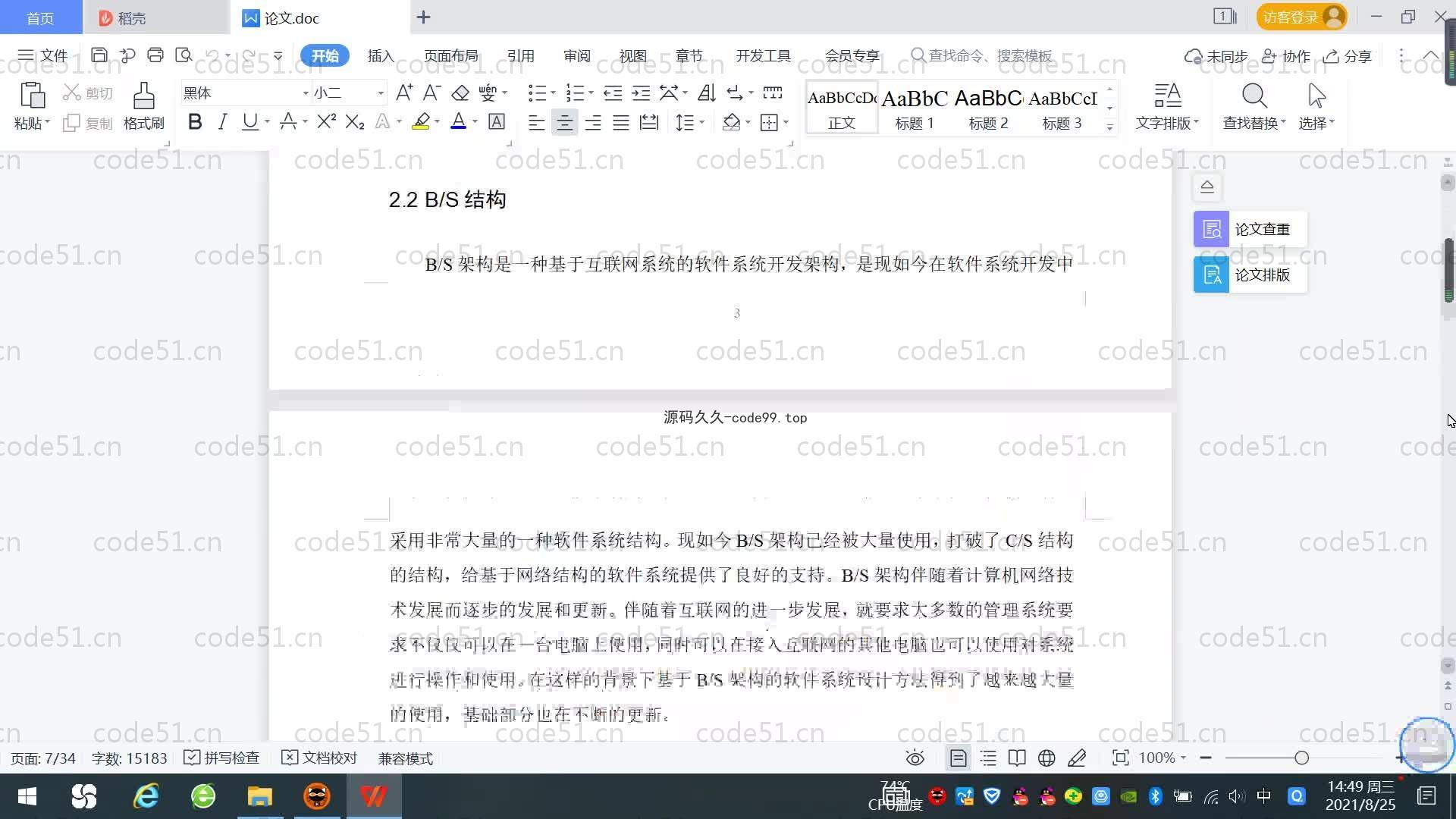
Task: Toggle align left
Action: (536, 122)
